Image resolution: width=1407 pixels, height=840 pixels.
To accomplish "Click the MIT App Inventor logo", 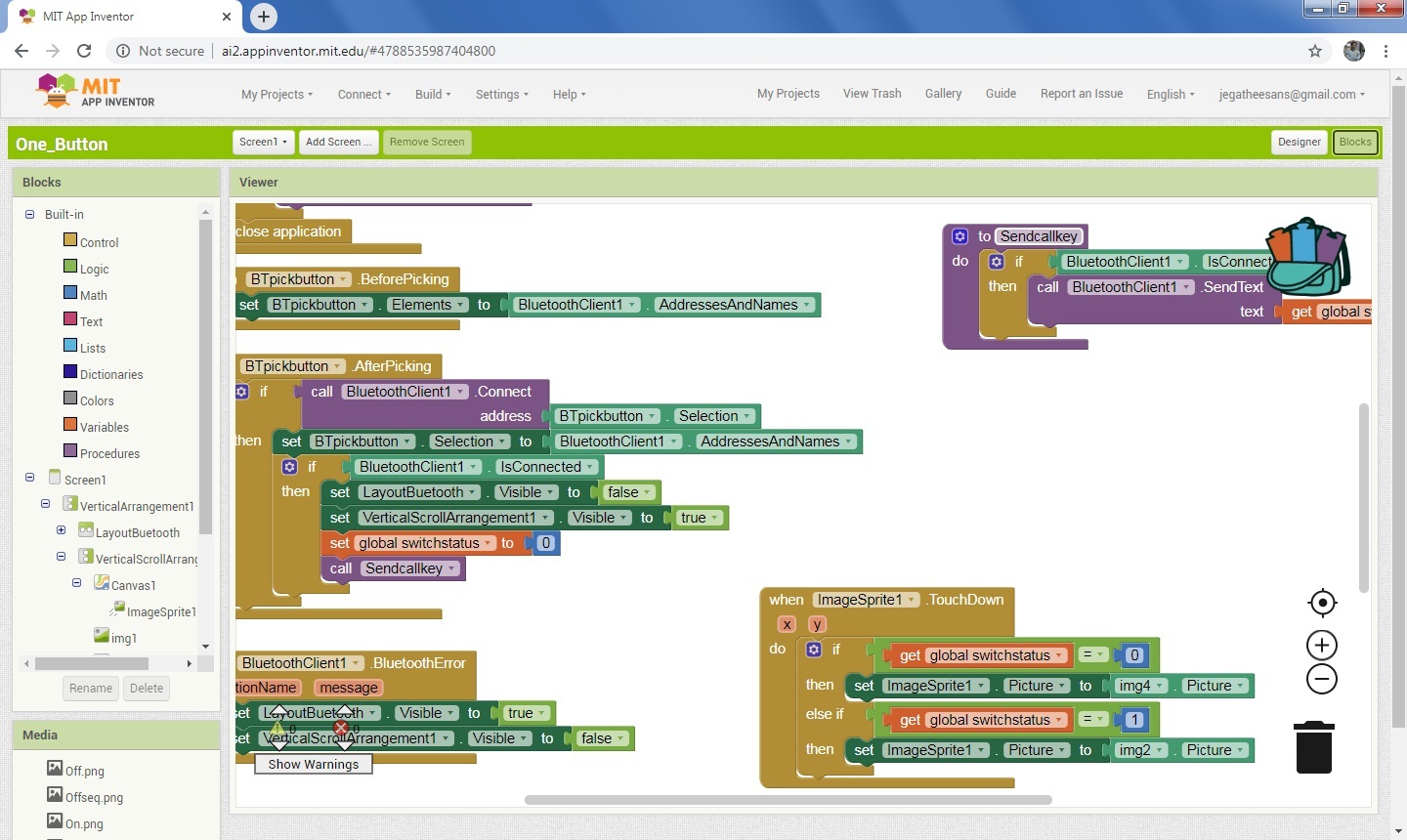I will [95, 90].
